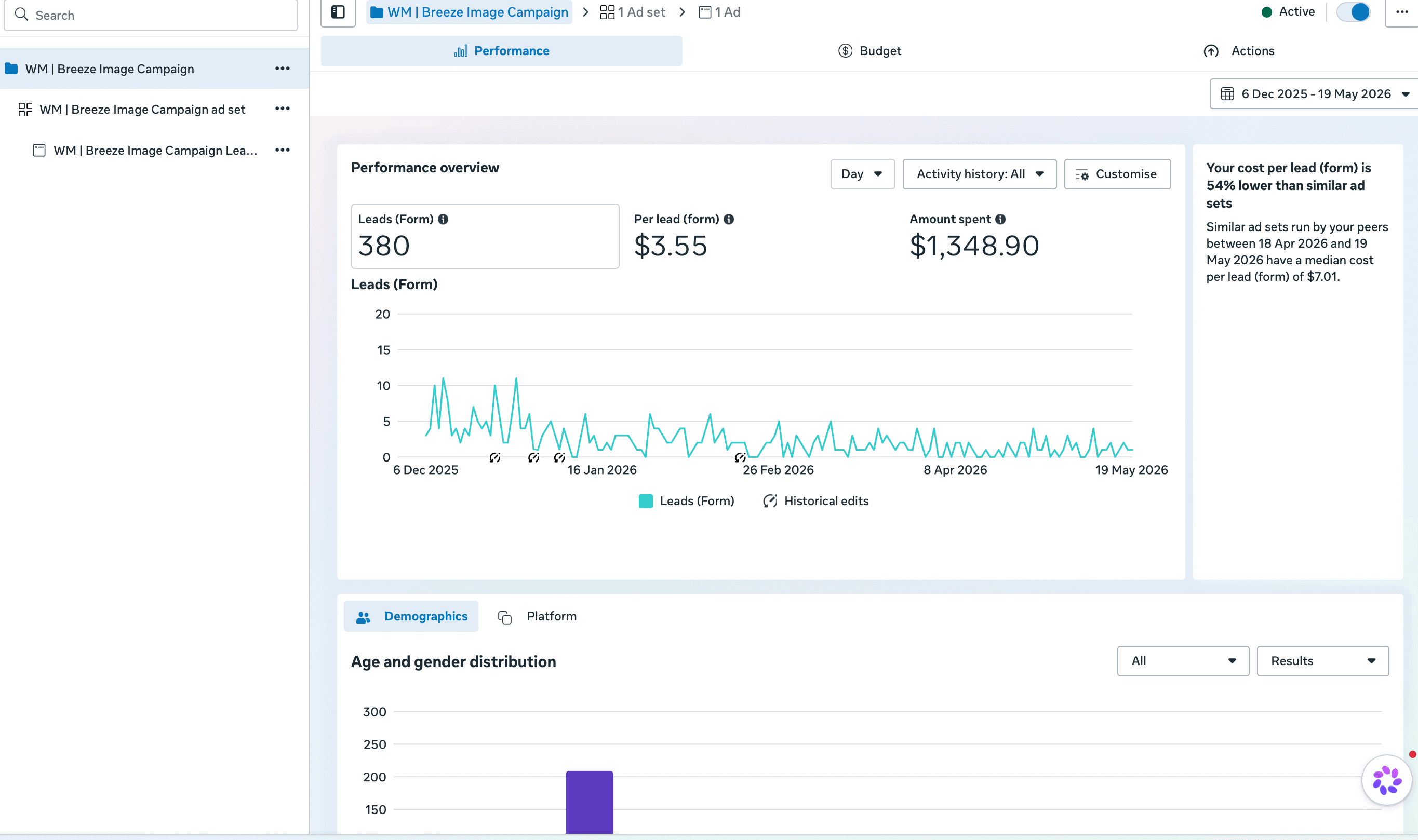
Task: Go to the 1 Ad breadcrumb
Action: [720, 12]
